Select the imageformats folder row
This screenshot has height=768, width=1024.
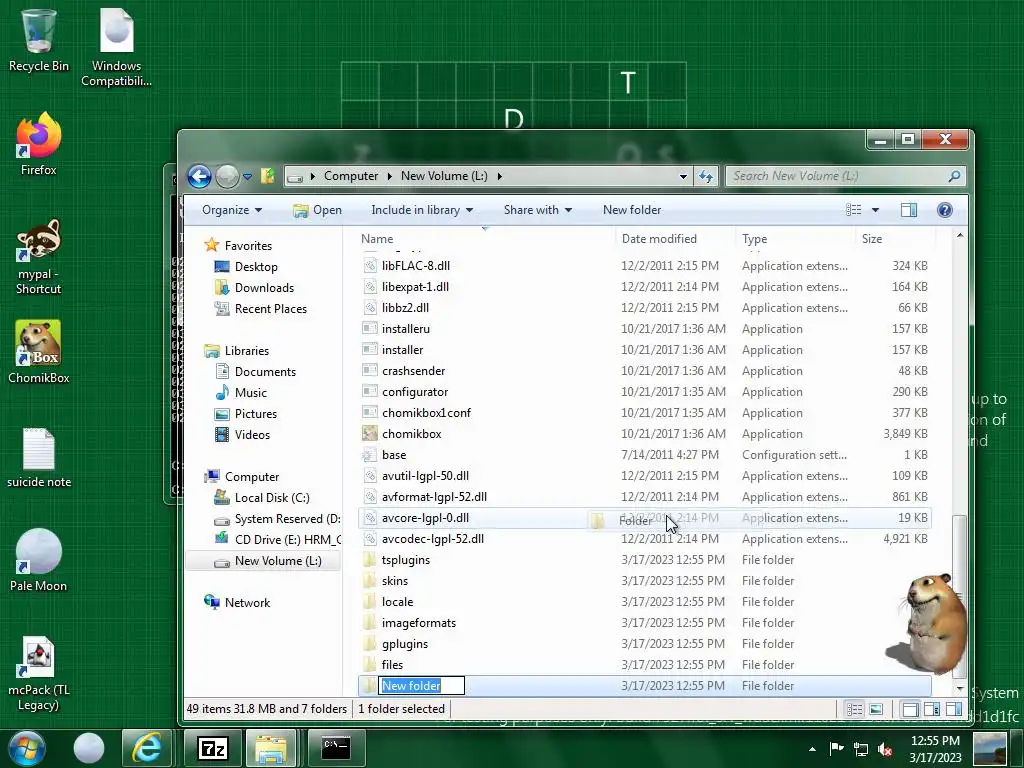point(644,623)
